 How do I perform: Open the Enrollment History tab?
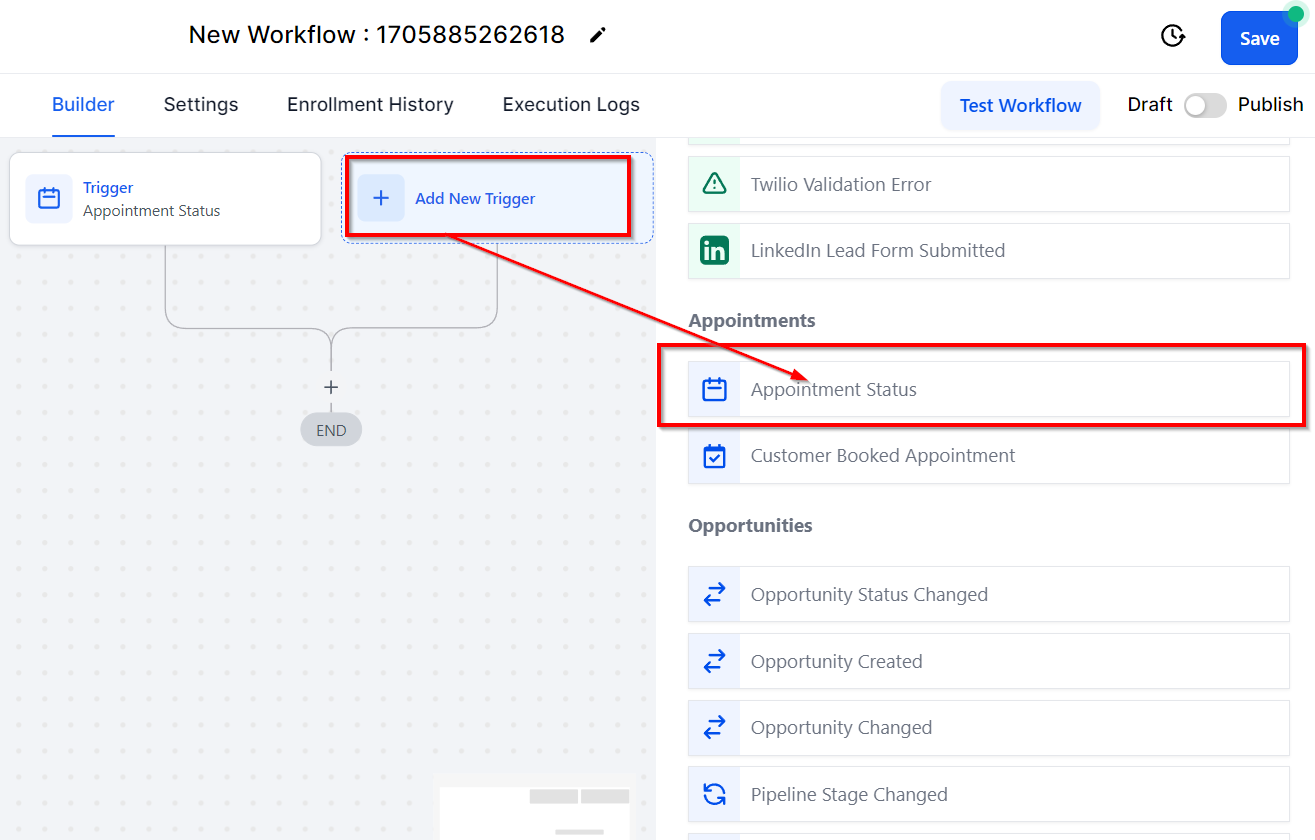click(370, 104)
